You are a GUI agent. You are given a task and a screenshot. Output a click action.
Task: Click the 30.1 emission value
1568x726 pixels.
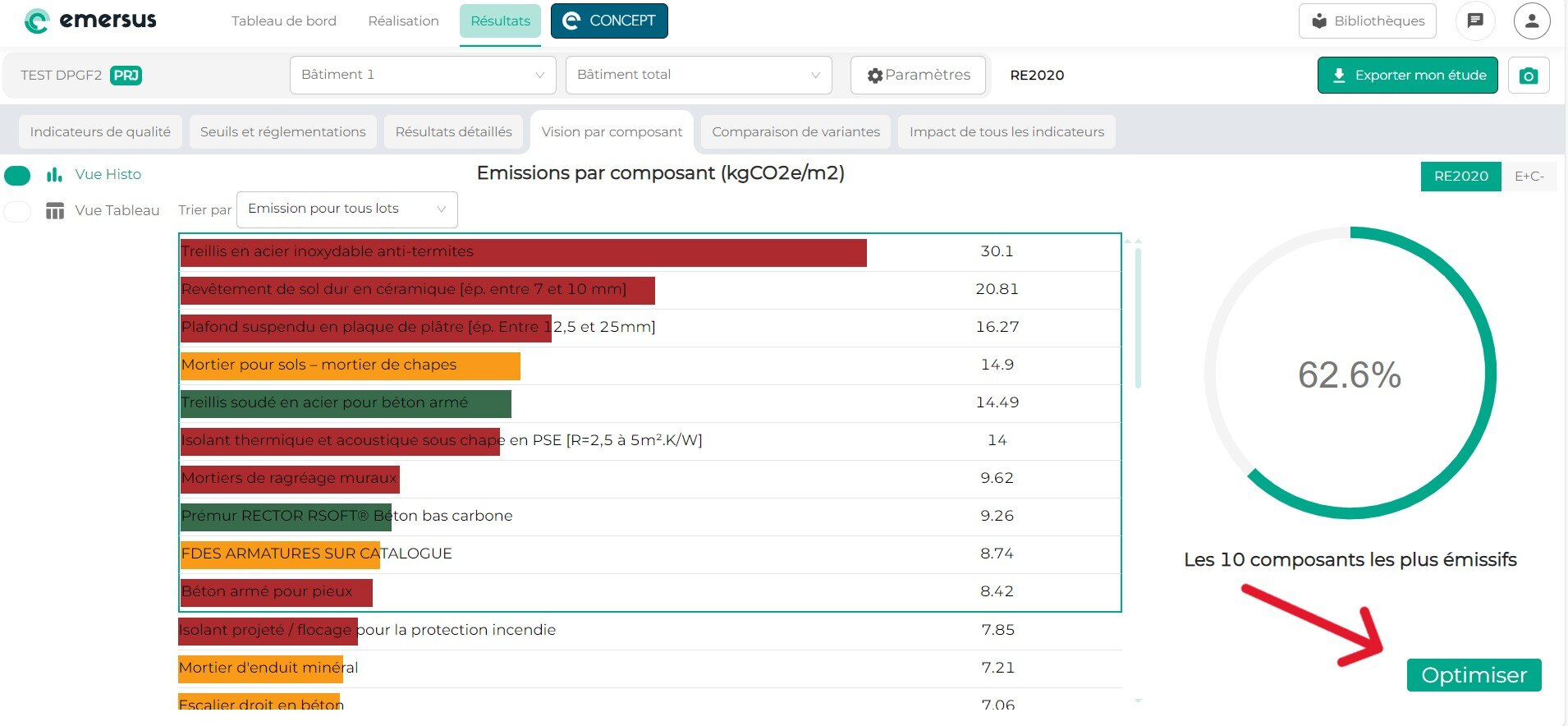(997, 252)
